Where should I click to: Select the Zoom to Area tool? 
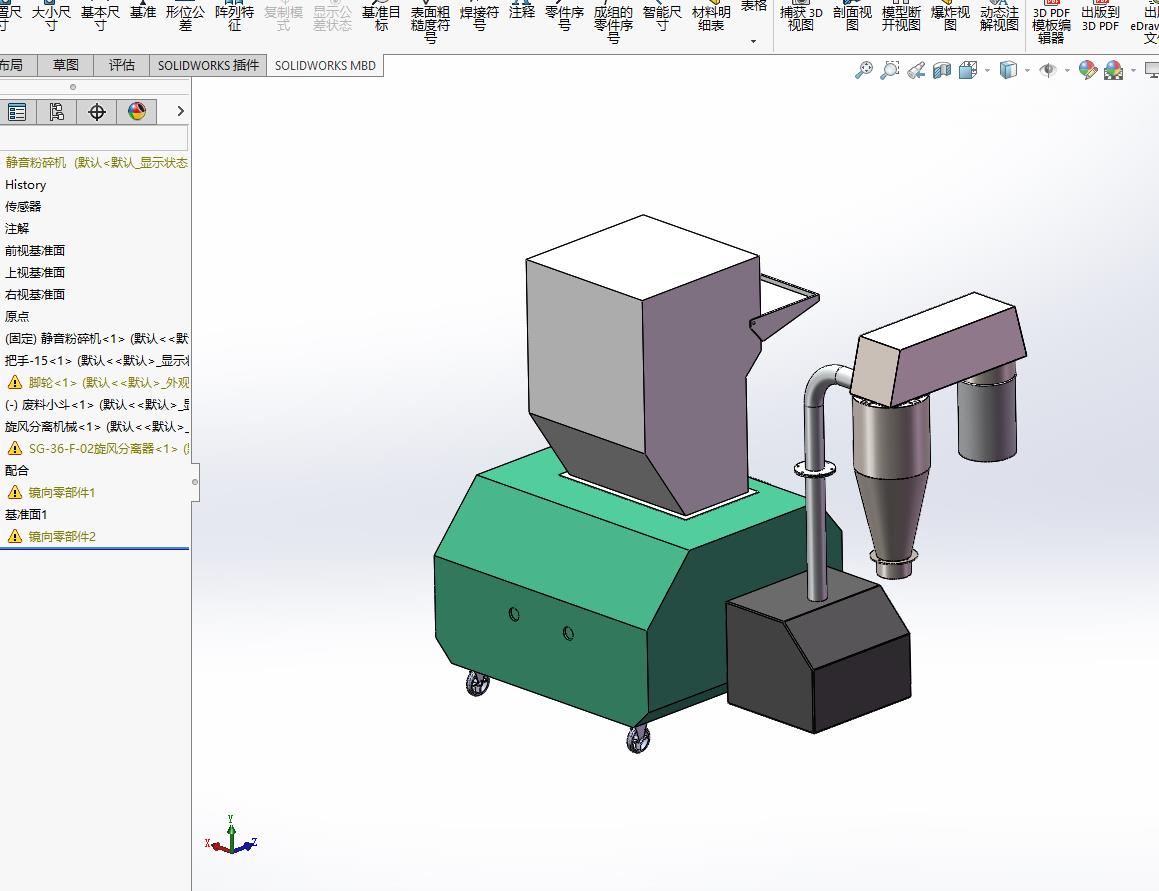pyautogui.click(x=890, y=70)
